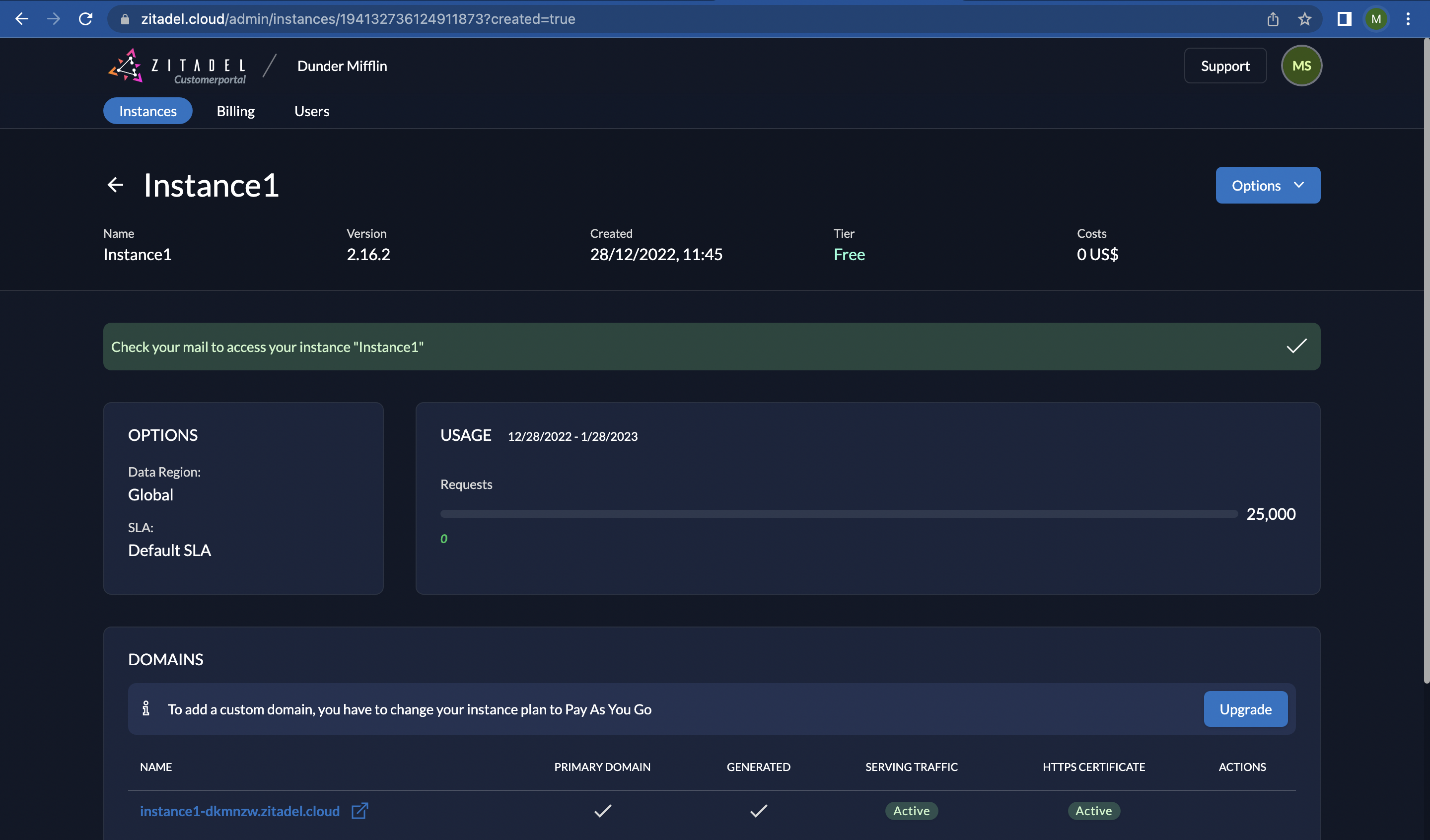Image resolution: width=1430 pixels, height=840 pixels.
Task: Click the primary domain checkmark
Action: click(x=602, y=811)
